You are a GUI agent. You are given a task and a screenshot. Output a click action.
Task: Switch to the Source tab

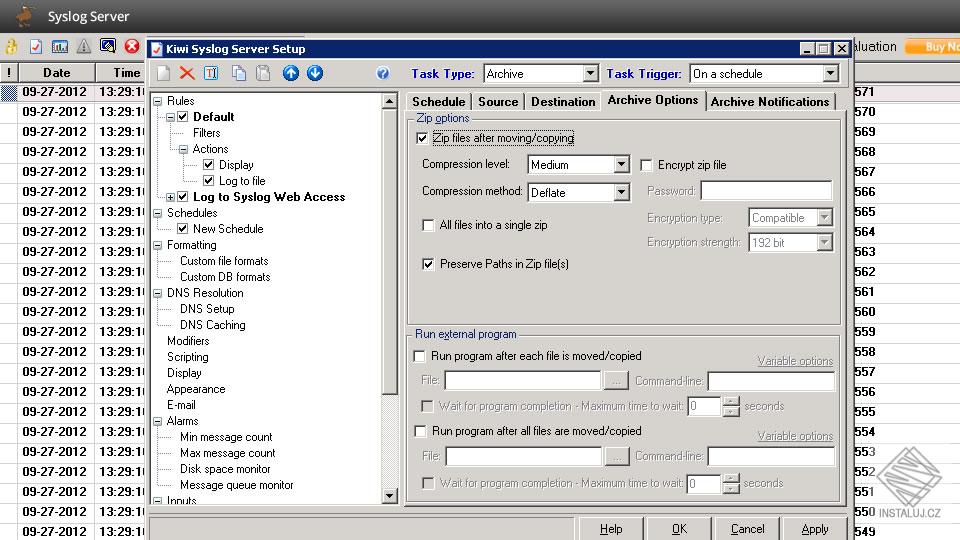(498, 102)
